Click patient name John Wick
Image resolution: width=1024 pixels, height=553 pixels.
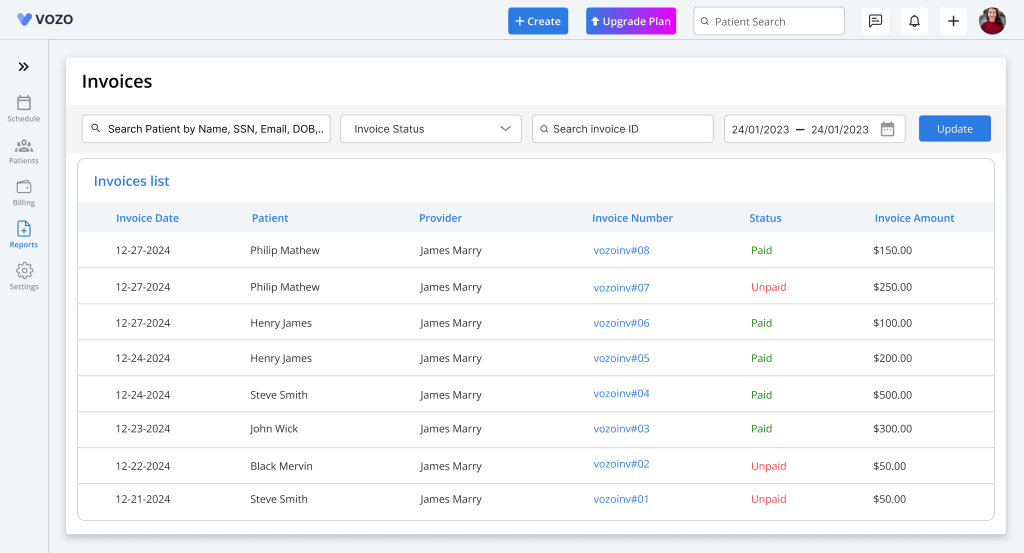274,428
